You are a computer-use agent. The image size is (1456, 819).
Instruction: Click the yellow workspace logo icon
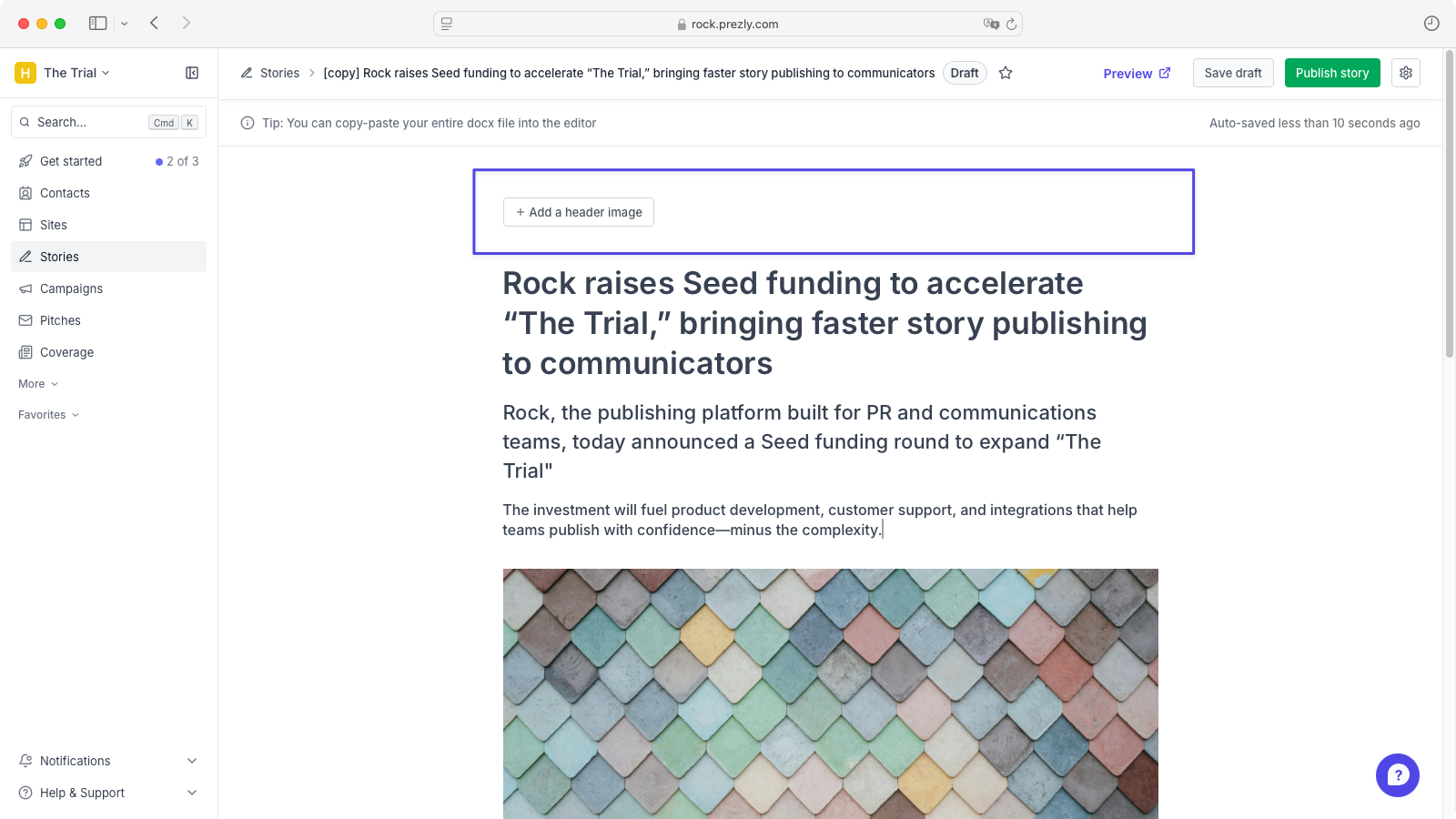25,73
